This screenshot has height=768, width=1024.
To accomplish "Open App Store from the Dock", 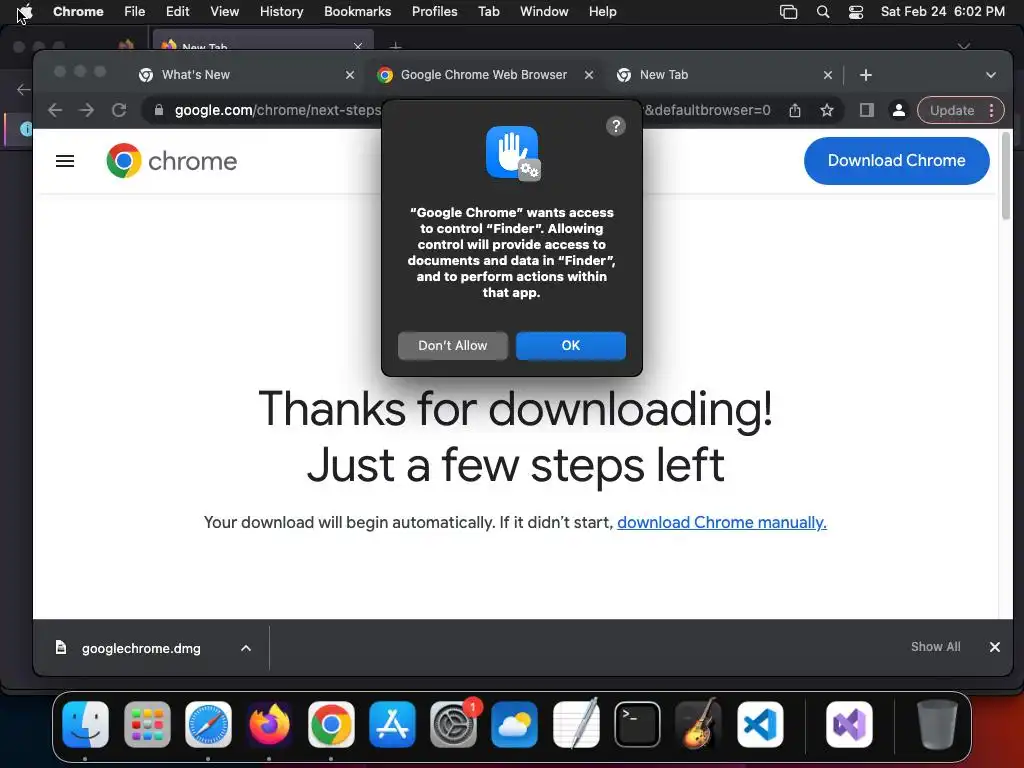I will pyautogui.click(x=392, y=724).
